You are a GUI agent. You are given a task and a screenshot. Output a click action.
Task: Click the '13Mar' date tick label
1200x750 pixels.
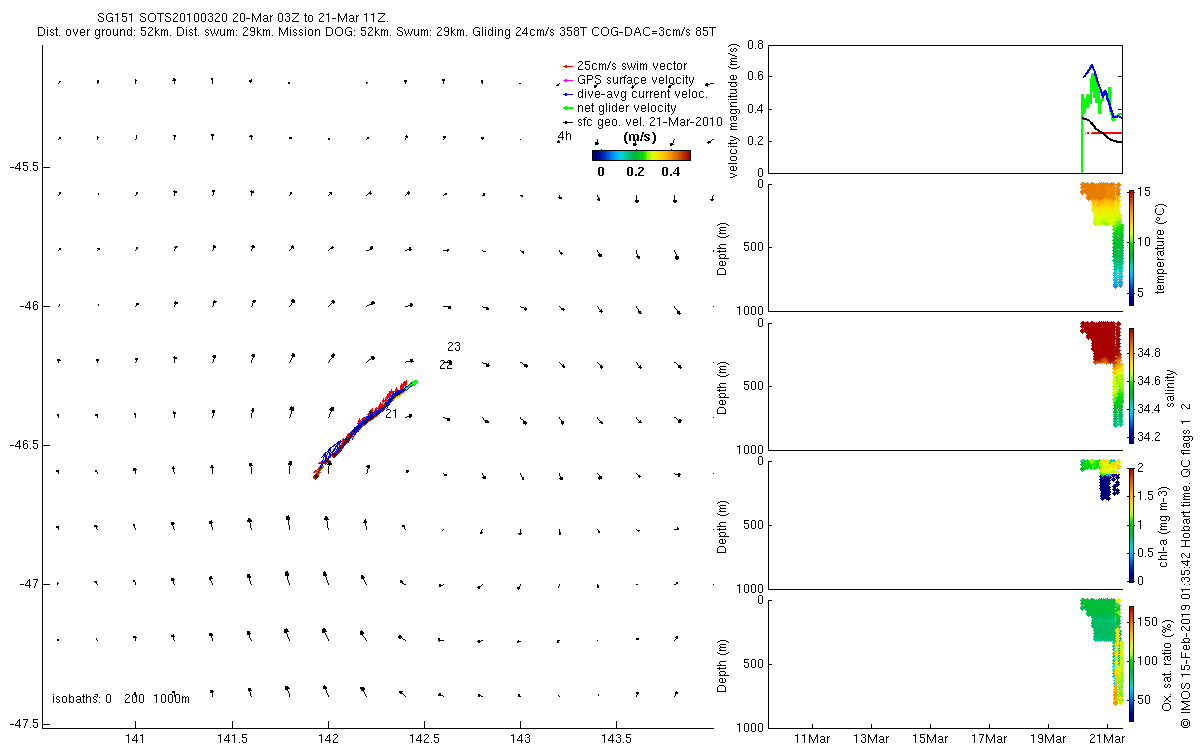(x=871, y=739)
